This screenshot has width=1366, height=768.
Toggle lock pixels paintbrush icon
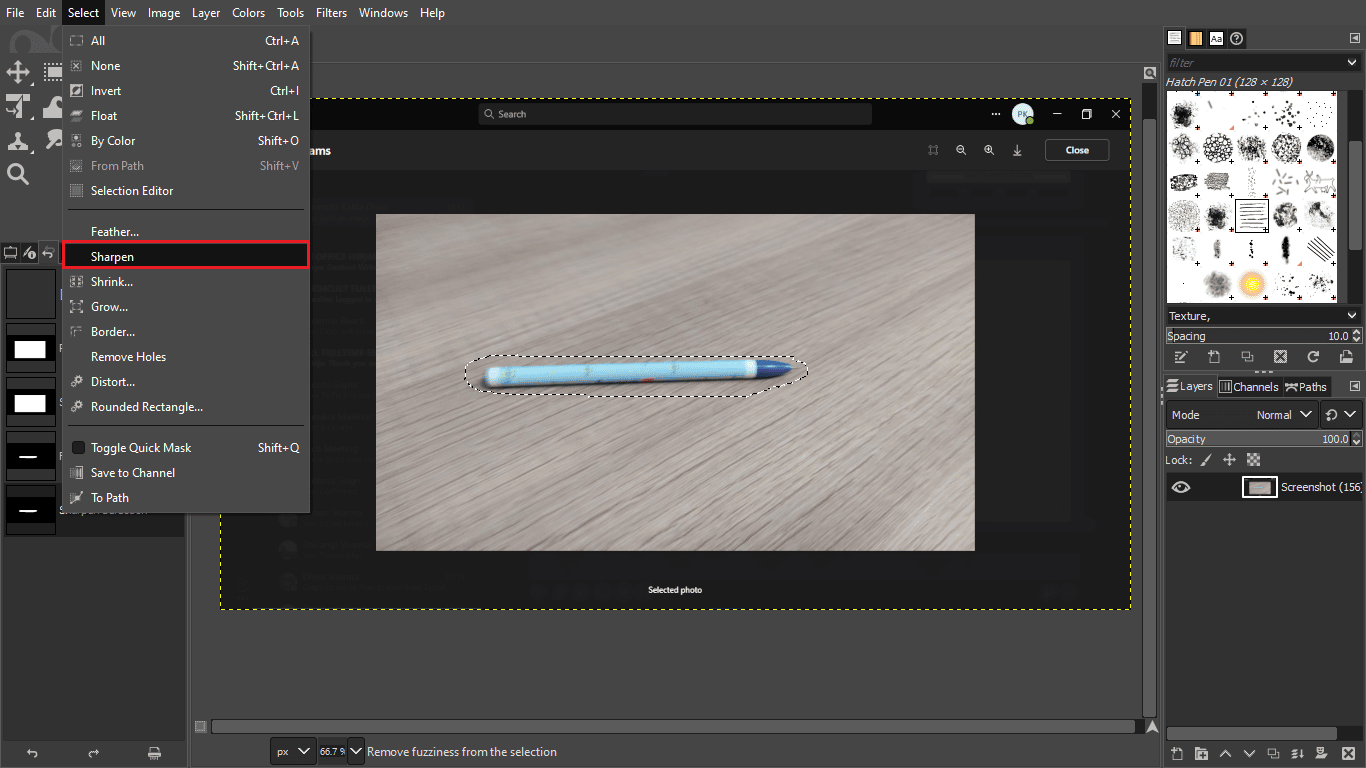1205,460
